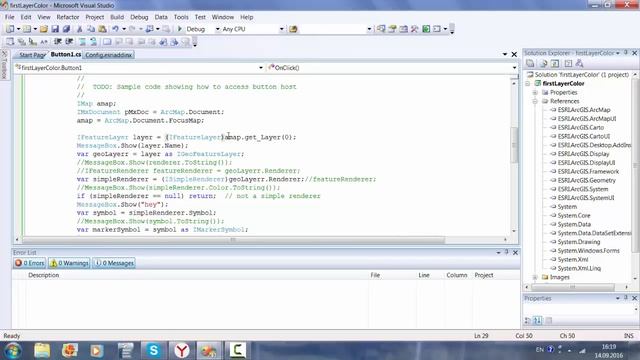Select ESRI.ArcGIS.Carto reference
Screen dimensions: 640x360
click(x=581, y=127)
